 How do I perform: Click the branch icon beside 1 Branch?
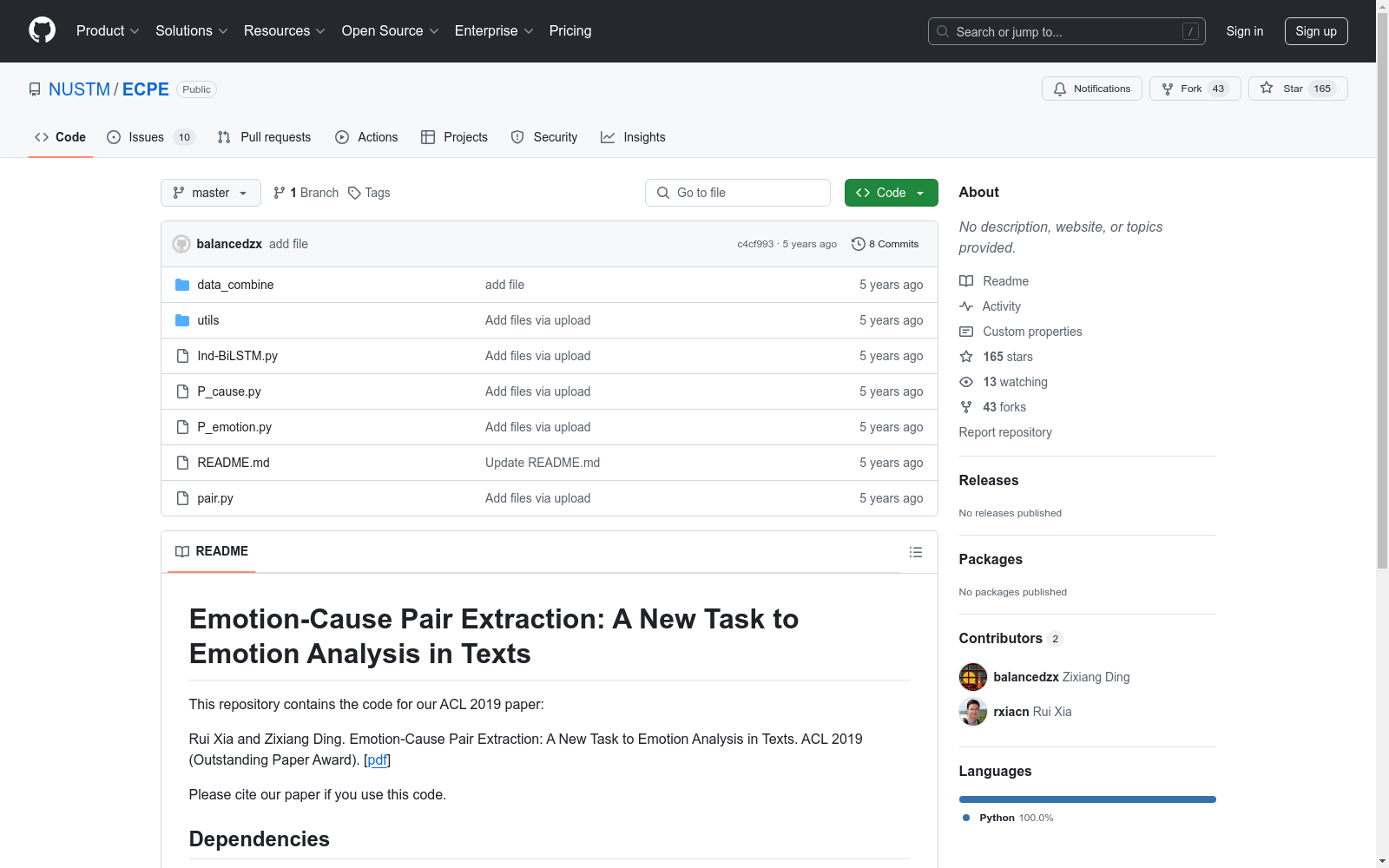(280, 193)
